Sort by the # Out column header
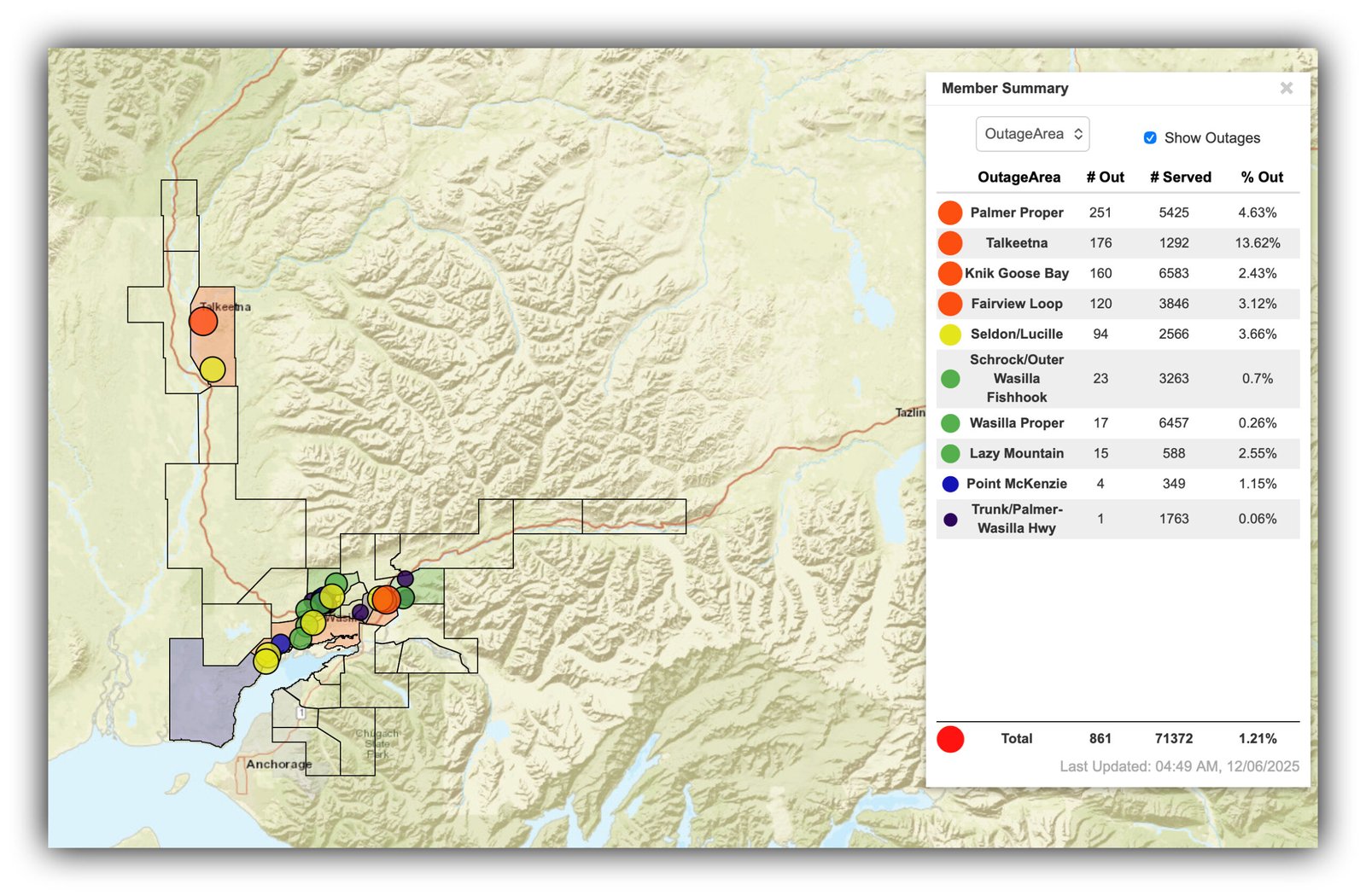1366x896 pixels. tap(1105, 177)
